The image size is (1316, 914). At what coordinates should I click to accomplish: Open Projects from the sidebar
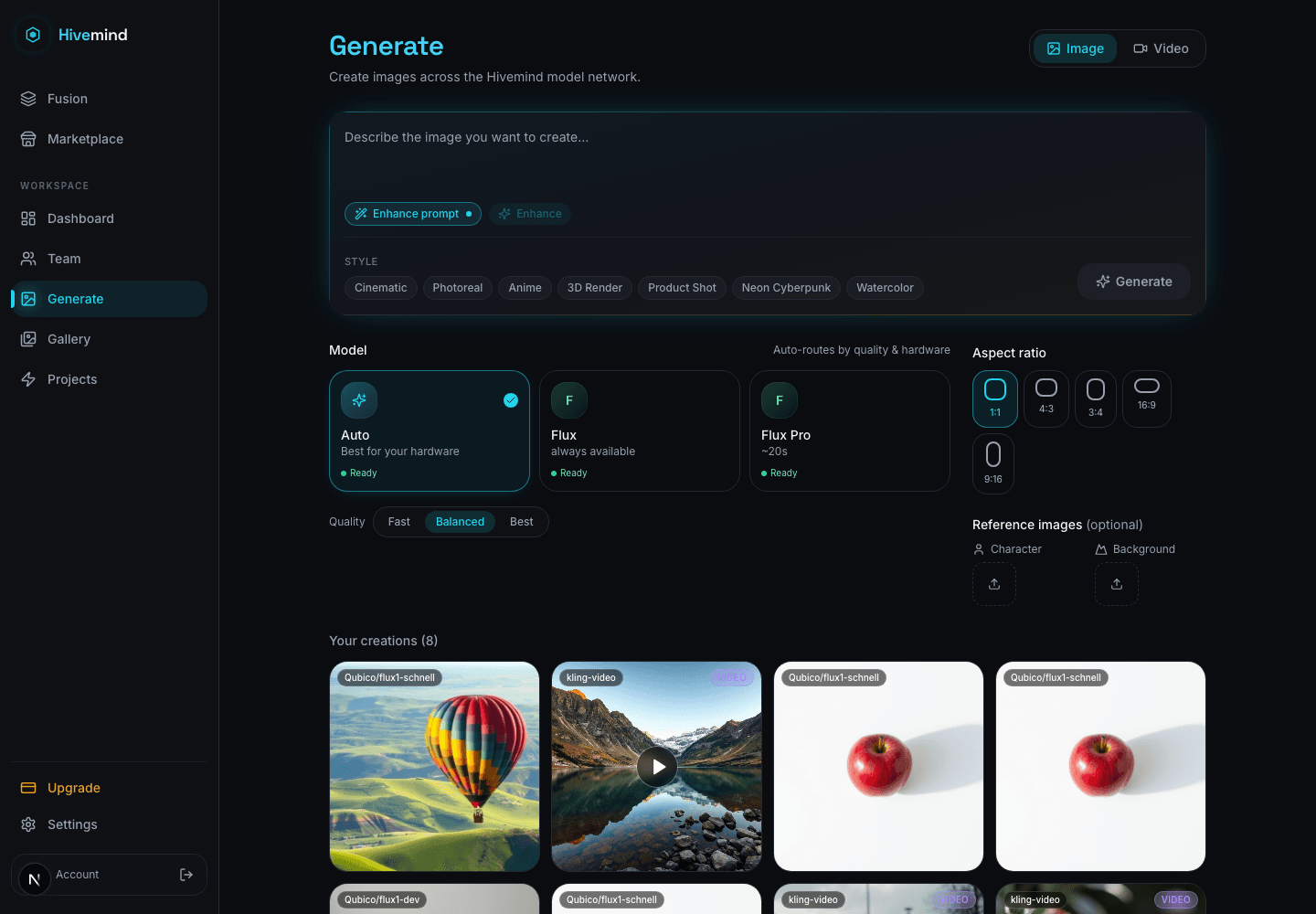[x=109, y=379]
